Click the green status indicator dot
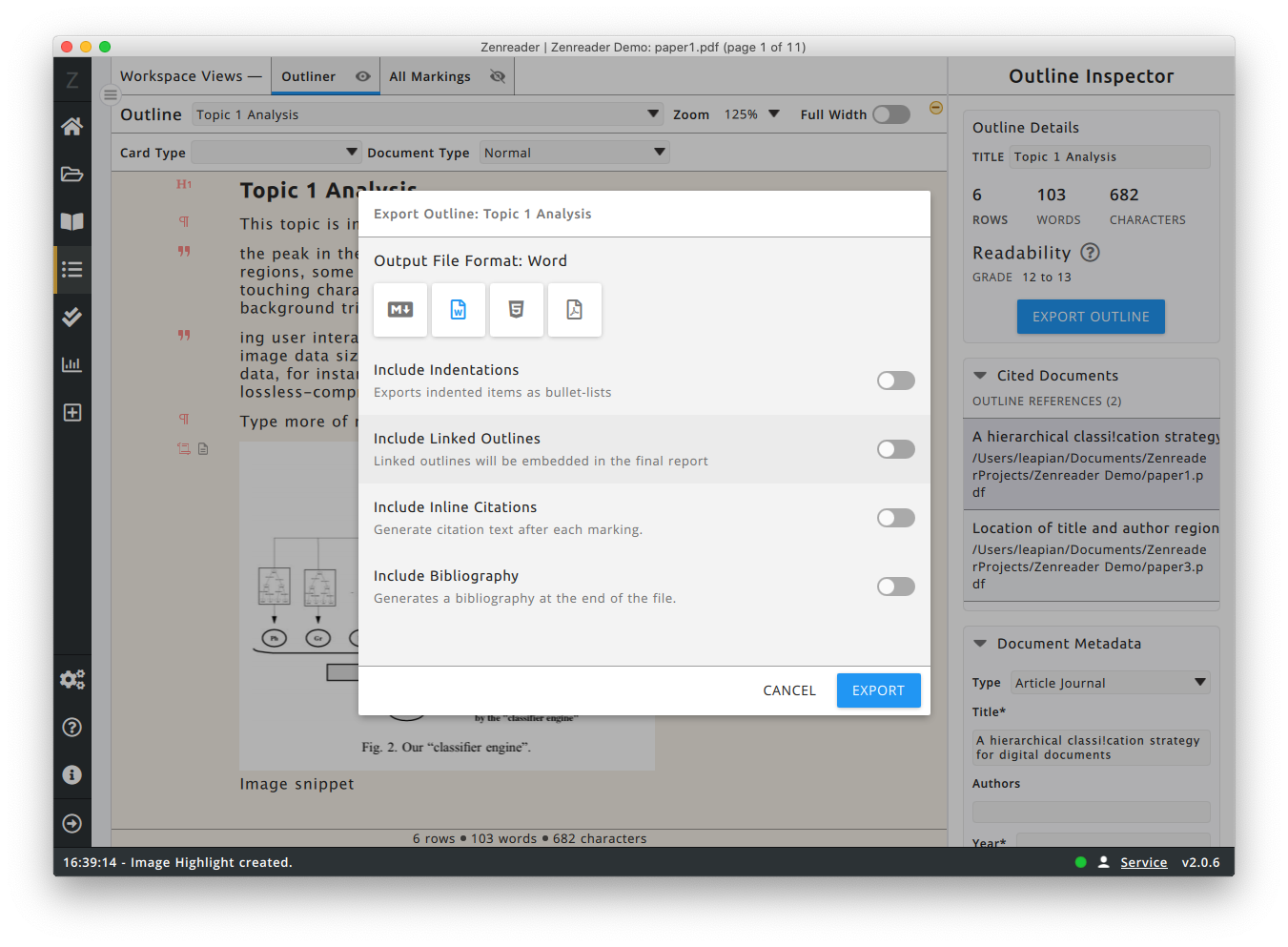This screenshot has width=1288, height=947. [1080, 862]
